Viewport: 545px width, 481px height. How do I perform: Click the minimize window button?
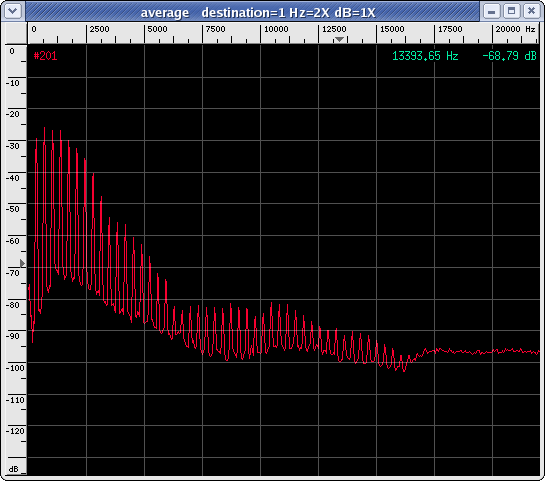[x=491, y=11]
